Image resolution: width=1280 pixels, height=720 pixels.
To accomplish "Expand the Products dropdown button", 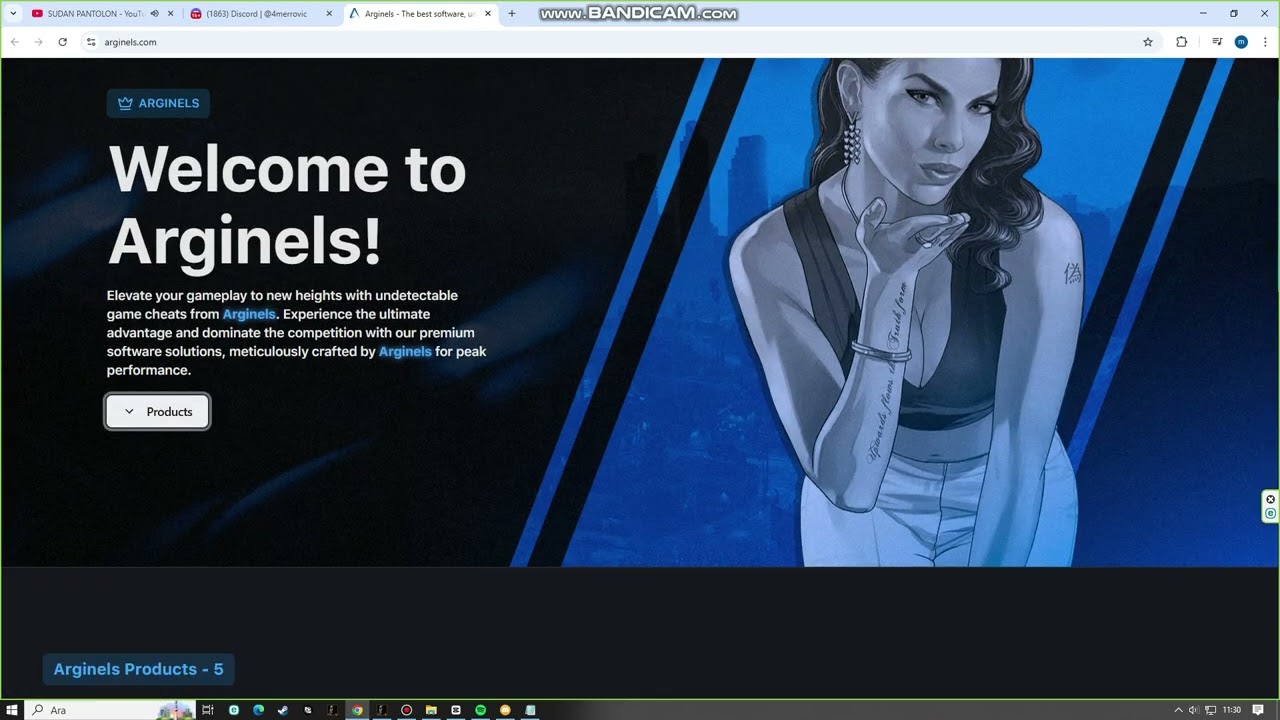I will coord(158,412).
